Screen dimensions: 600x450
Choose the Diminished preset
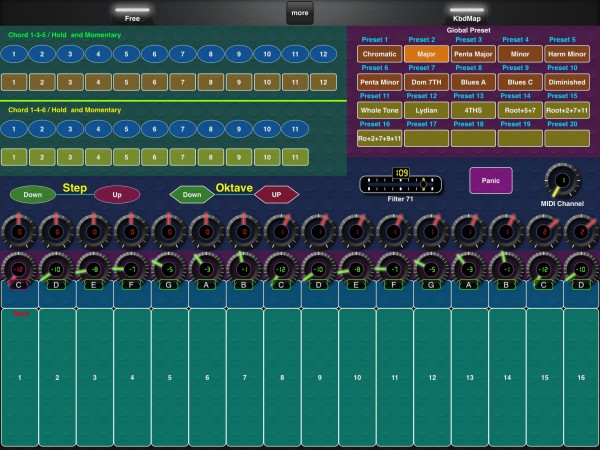pyautogui.click(x=567, y=82)
